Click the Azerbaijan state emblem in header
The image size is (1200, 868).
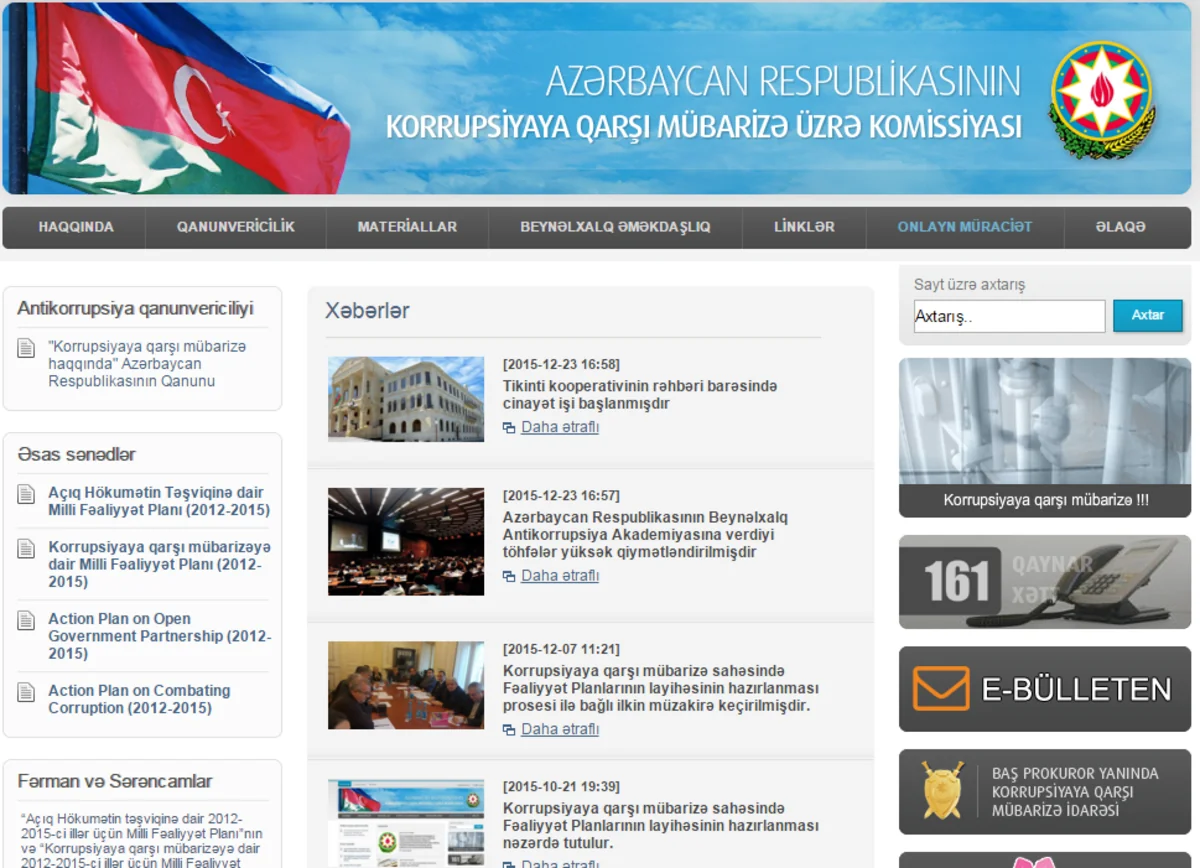(x=1103, y=100)
